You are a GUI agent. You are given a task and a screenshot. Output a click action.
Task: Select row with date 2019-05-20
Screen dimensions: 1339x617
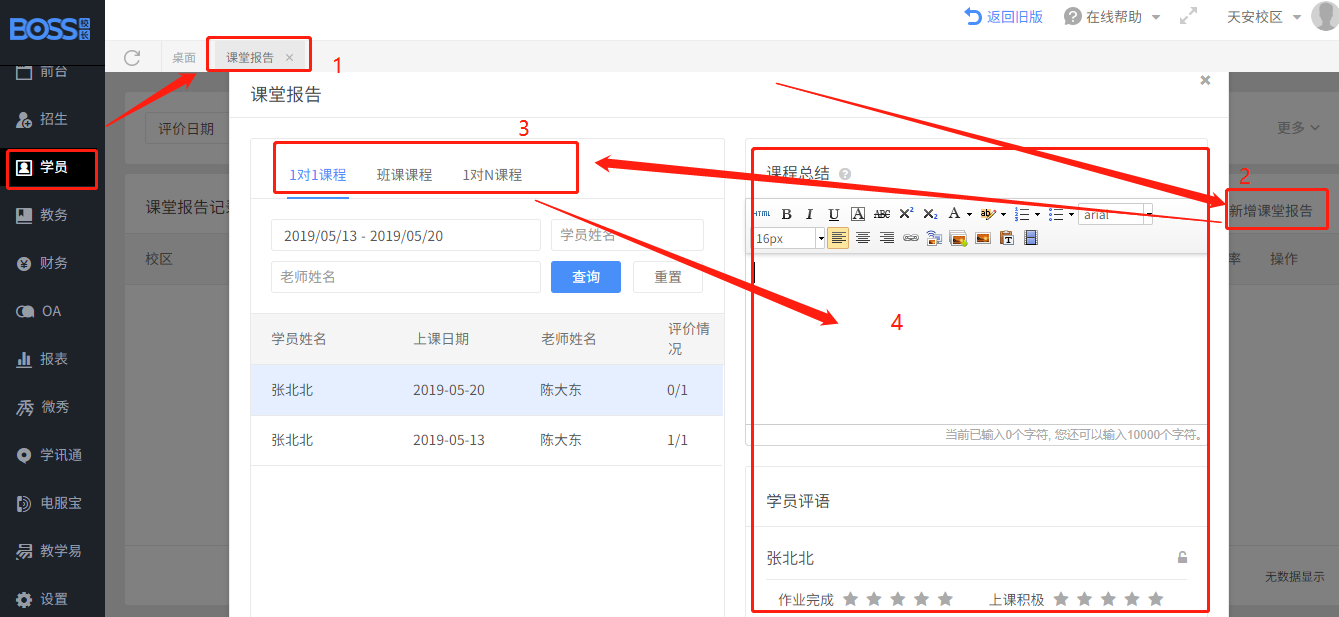click(487, 390)
